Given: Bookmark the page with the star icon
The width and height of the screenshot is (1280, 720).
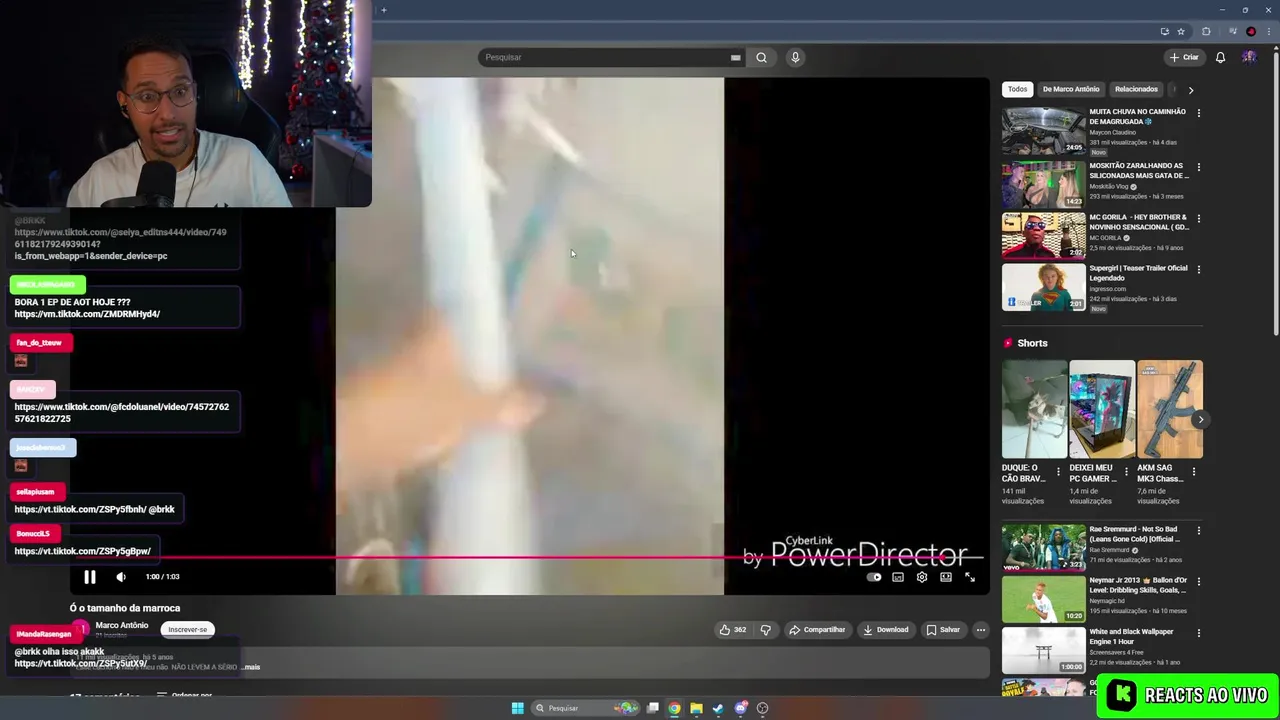Looking at the screenshot, I should click(1181, 31).
